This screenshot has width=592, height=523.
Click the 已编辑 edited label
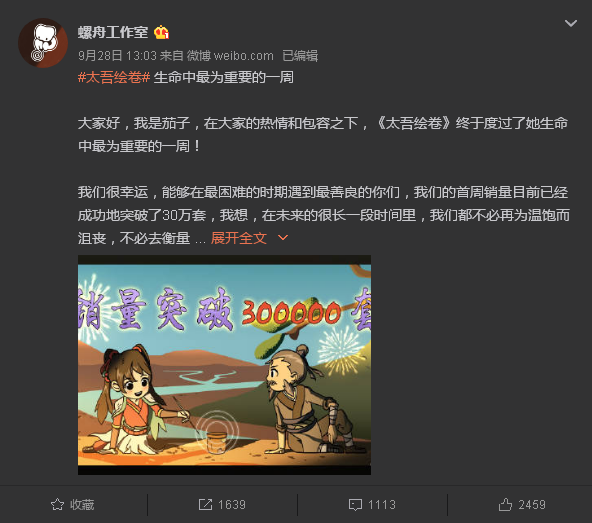tap(300, 56)
